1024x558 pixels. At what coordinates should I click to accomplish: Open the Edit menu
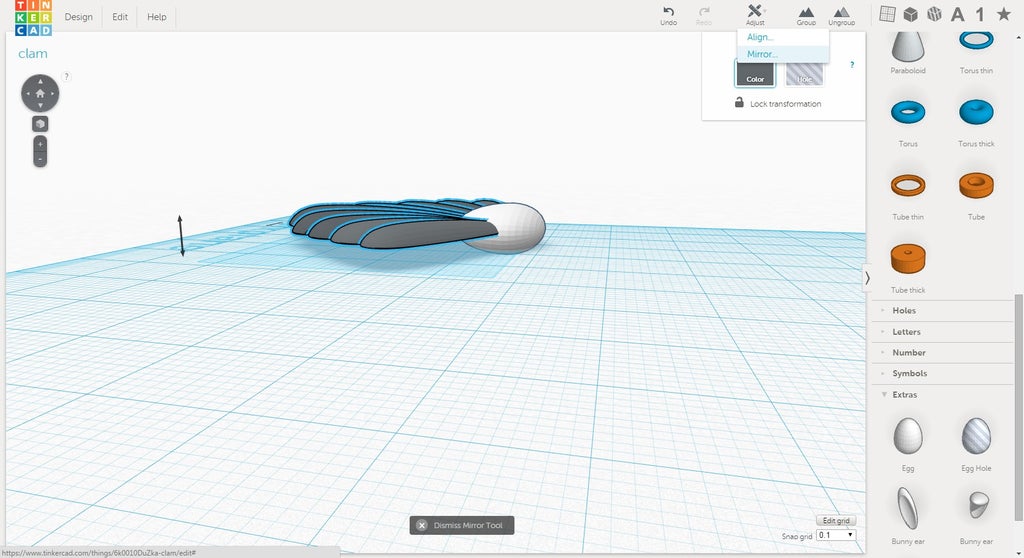click(x=120, y=17)
